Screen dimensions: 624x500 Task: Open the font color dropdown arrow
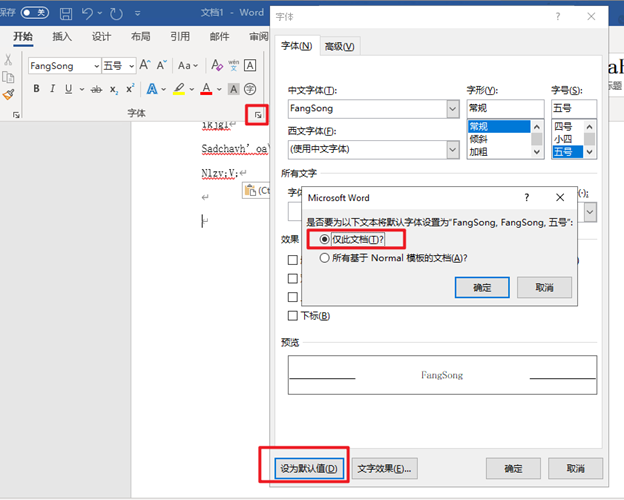pos(219,89)
